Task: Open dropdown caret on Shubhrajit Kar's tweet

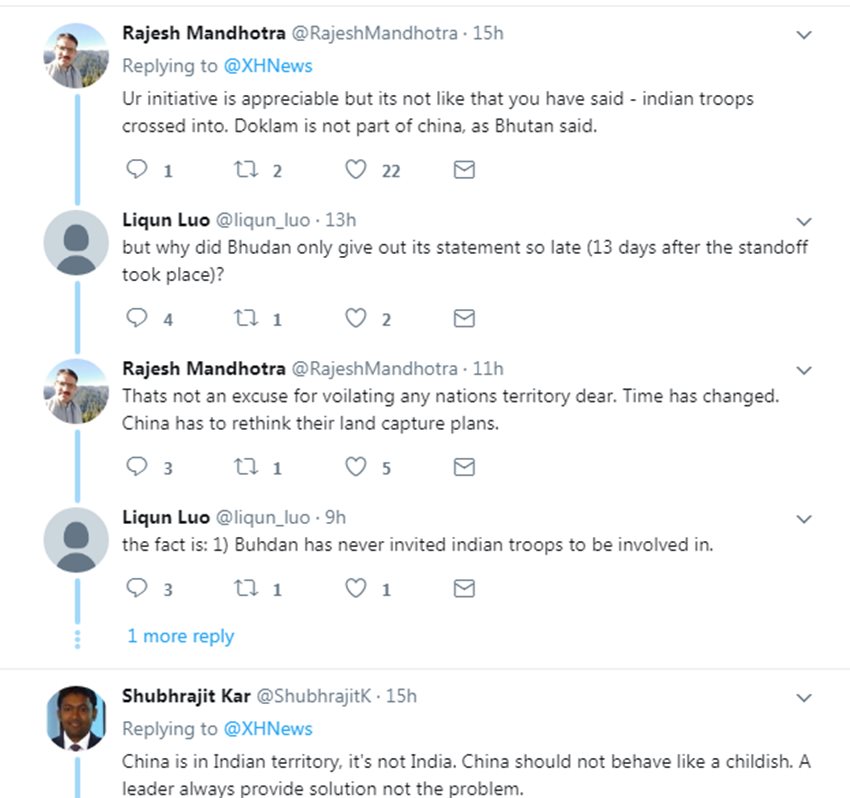Action: (804, 697)
